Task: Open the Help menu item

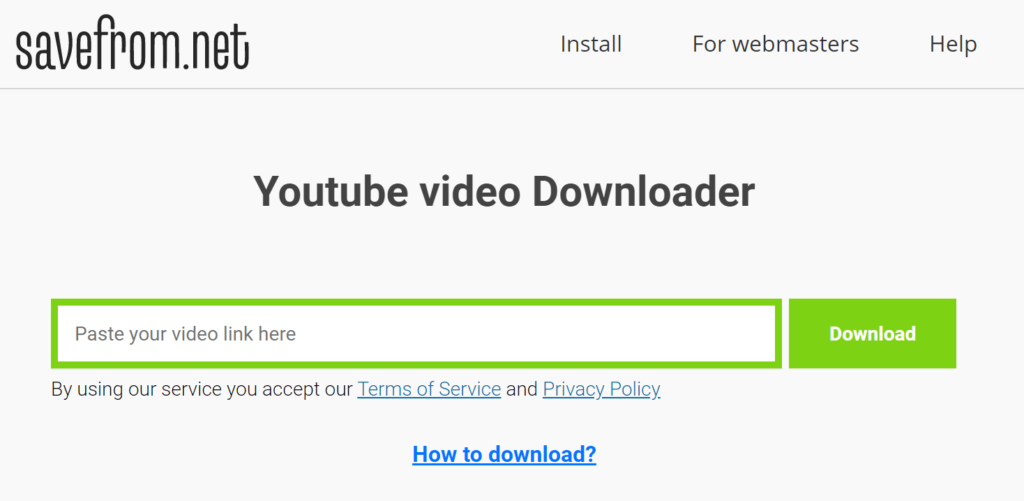Action: point(953,44)
